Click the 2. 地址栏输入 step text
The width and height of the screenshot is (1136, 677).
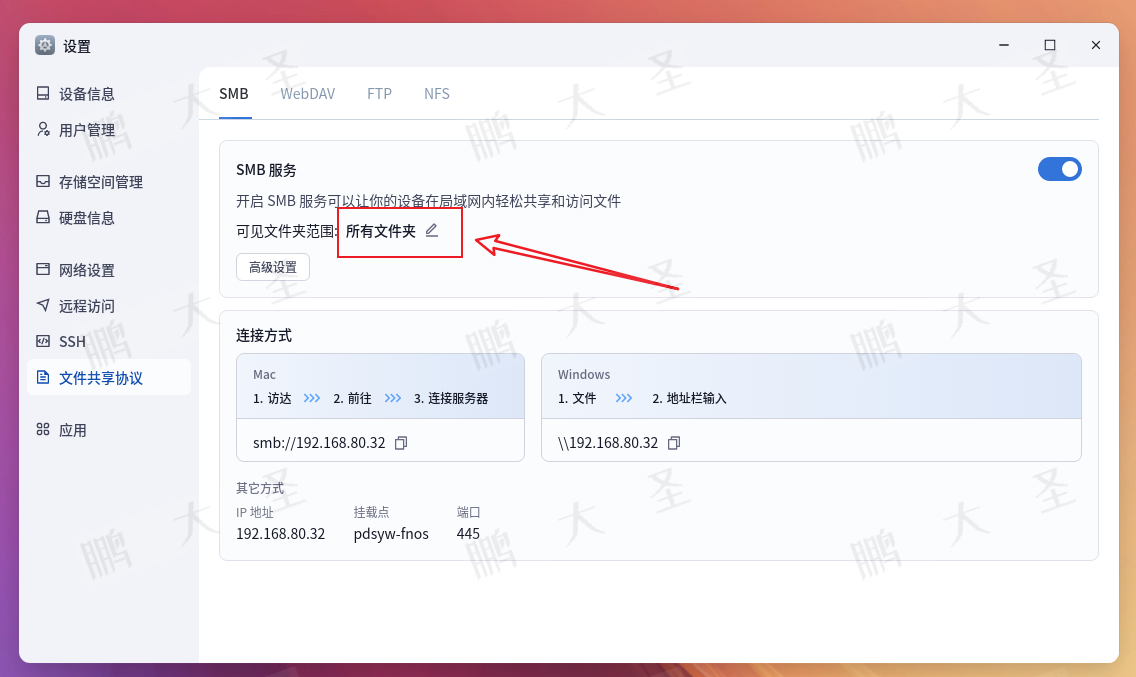pyautogui.click(x=689, y=399)
